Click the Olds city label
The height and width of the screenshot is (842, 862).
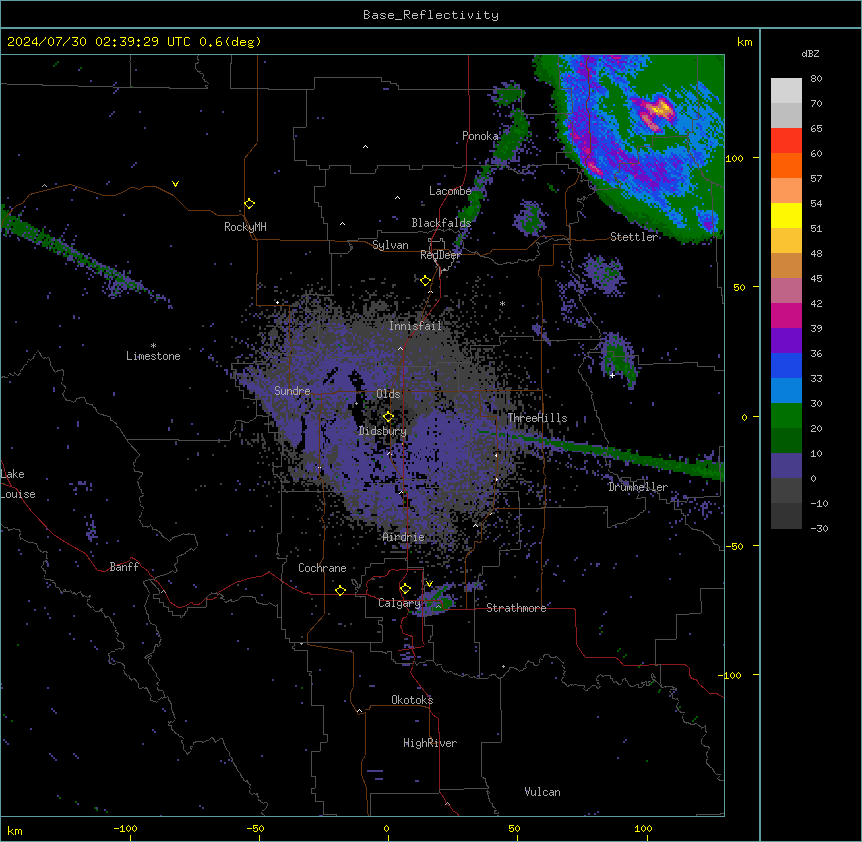pos(388,394)
